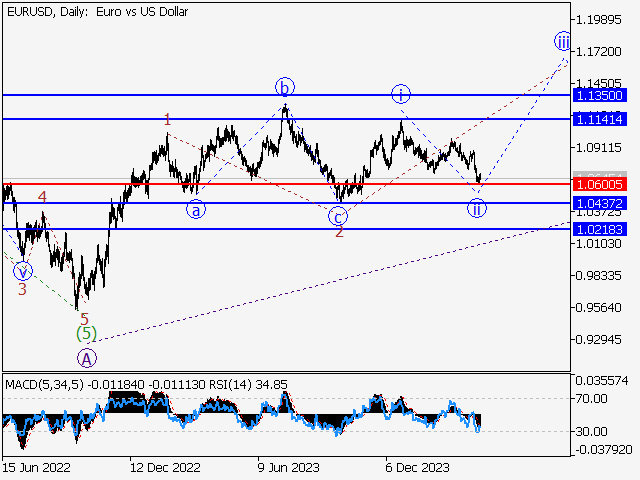640x480 pixels.
Task: Click the -0.037920 indicator scale value
Action: coord(604,450)
